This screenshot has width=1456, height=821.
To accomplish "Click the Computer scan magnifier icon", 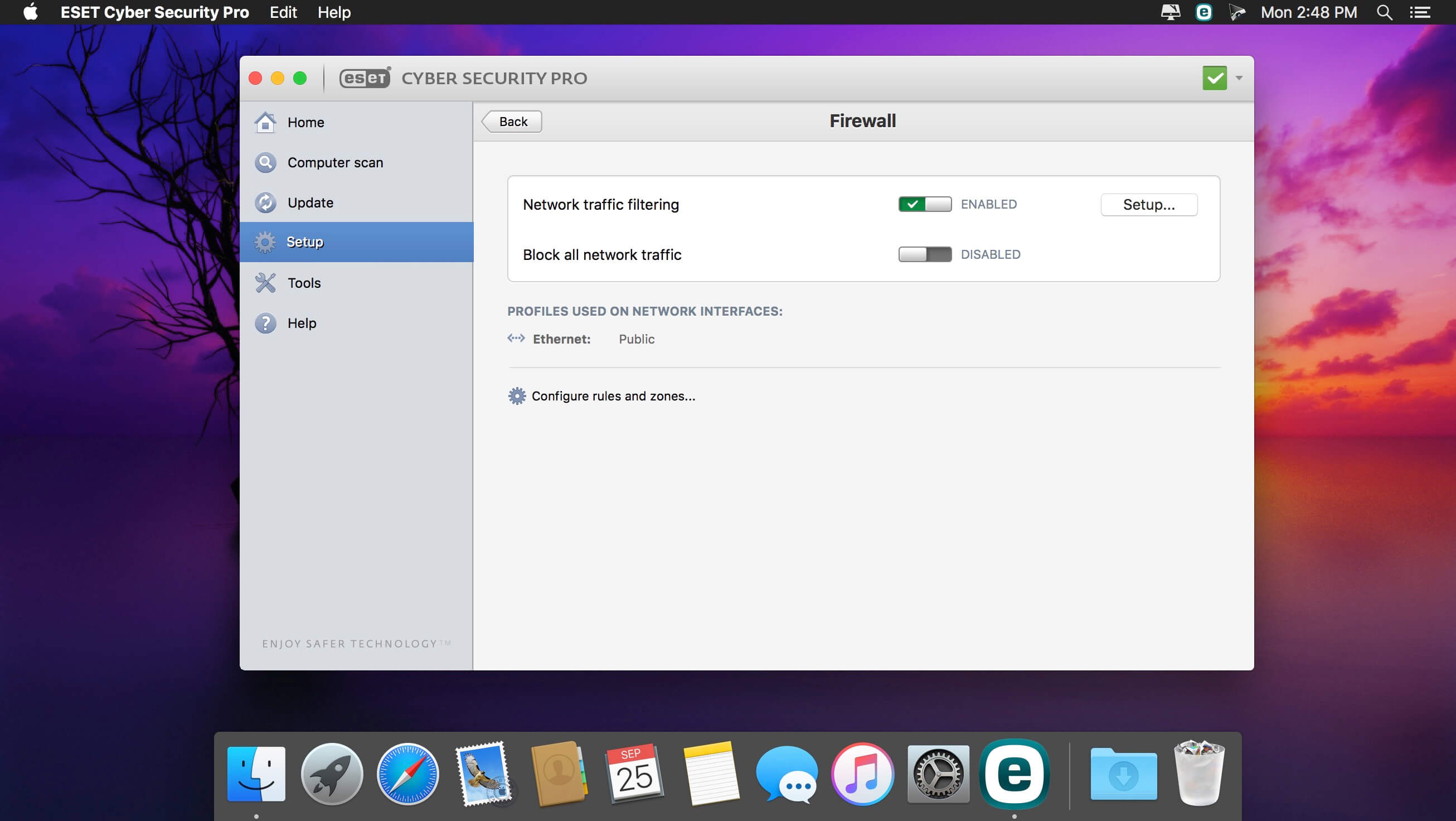I will tap(265, 162).
